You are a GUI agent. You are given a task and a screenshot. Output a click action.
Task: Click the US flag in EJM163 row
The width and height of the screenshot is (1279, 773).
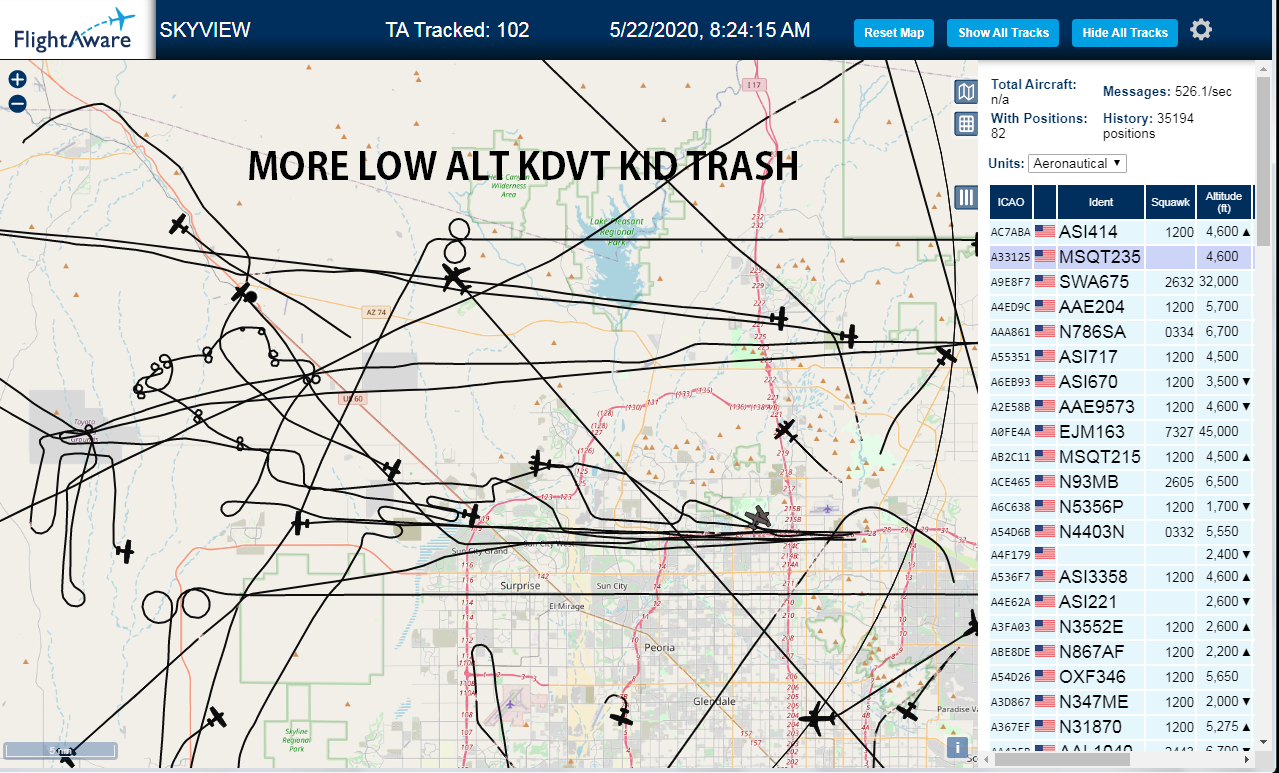pyautogui.click(x=1044, y=432)
